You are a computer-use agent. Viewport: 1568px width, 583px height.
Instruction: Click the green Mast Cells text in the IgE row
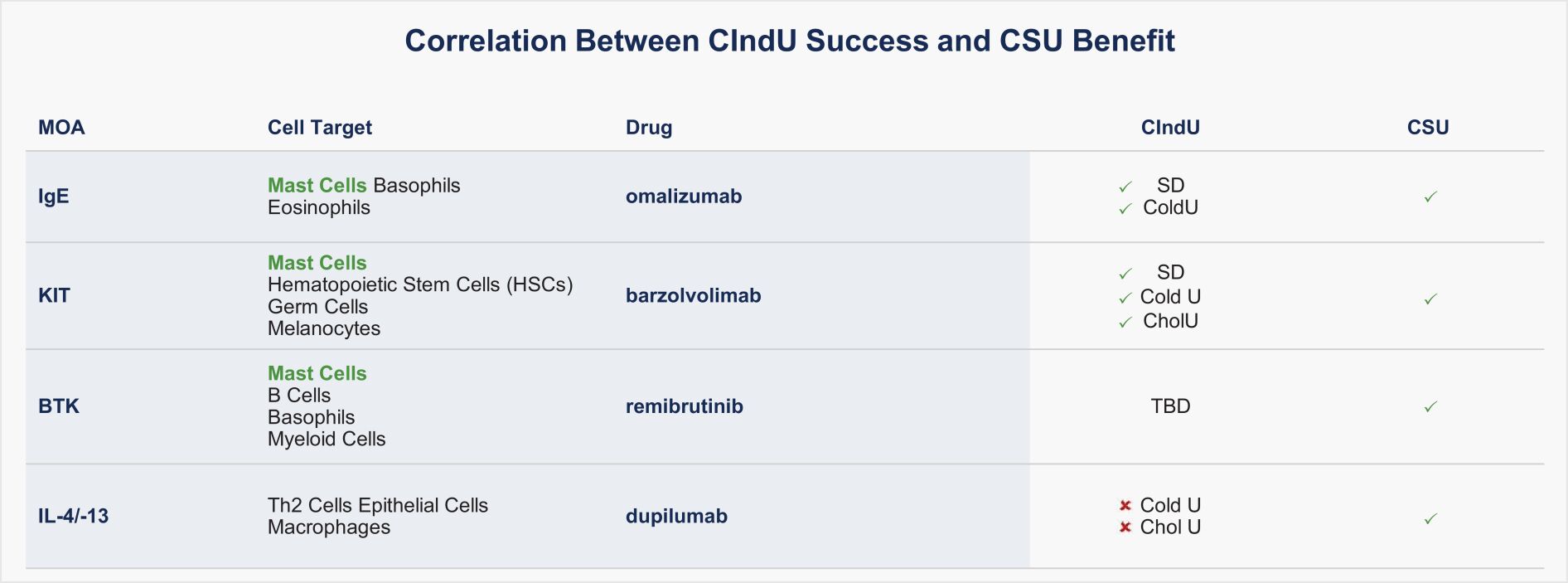pyautogui.click(x=317, y=186)
